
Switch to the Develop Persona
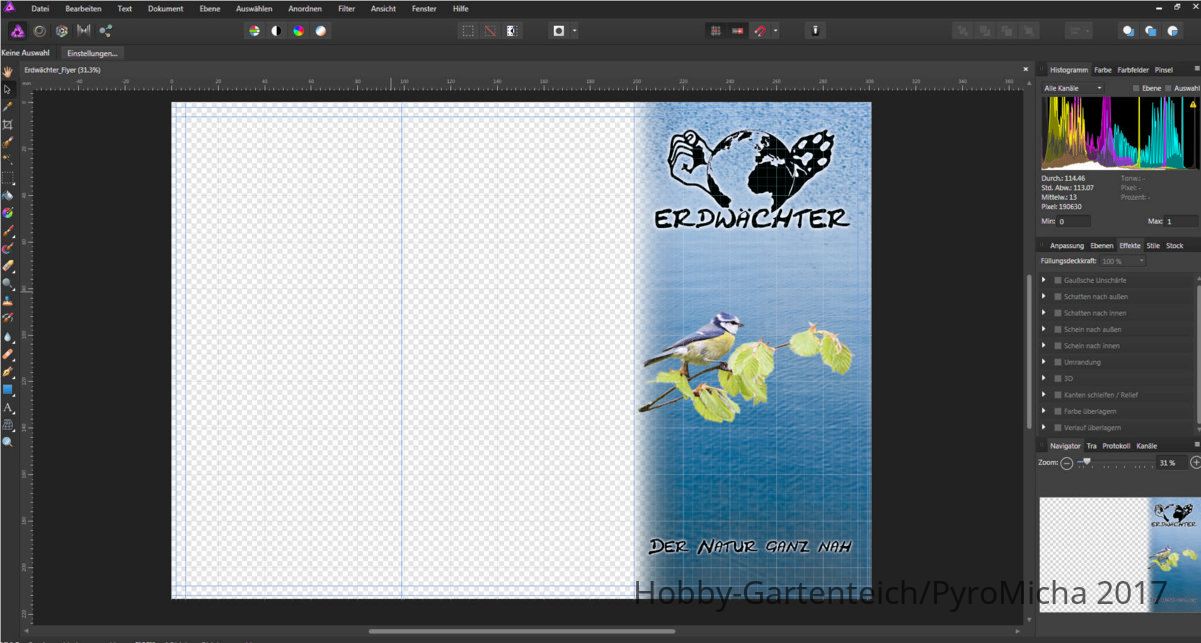pyautogui.click(x=61, y=31)
